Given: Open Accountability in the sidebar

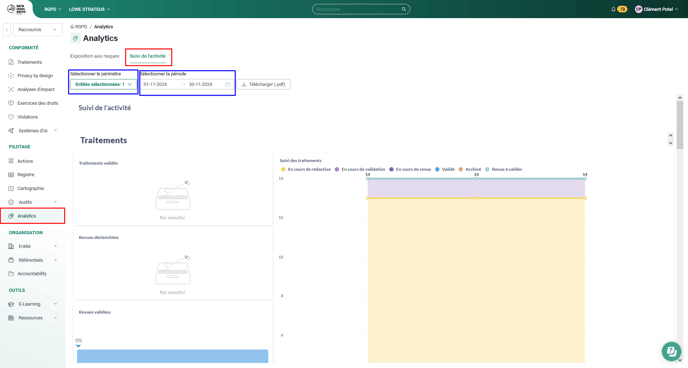Looking at the screenshot, I should [x=32, y=274].
